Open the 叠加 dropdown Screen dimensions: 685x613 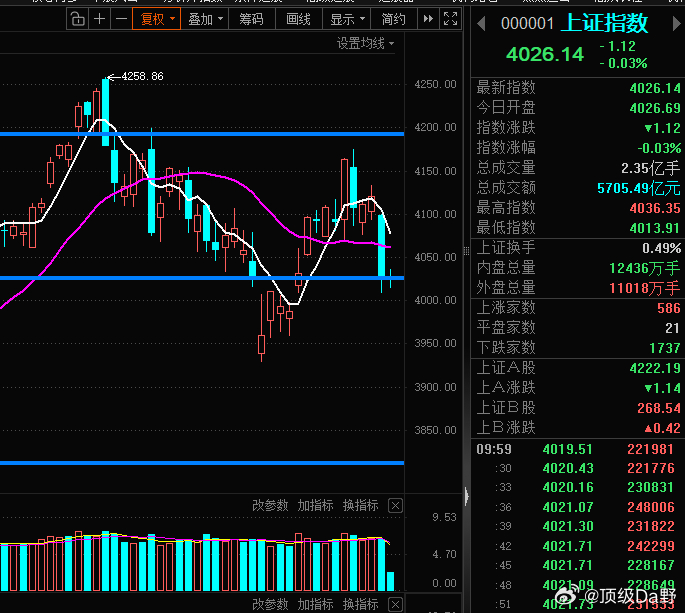tap(204, 19)
